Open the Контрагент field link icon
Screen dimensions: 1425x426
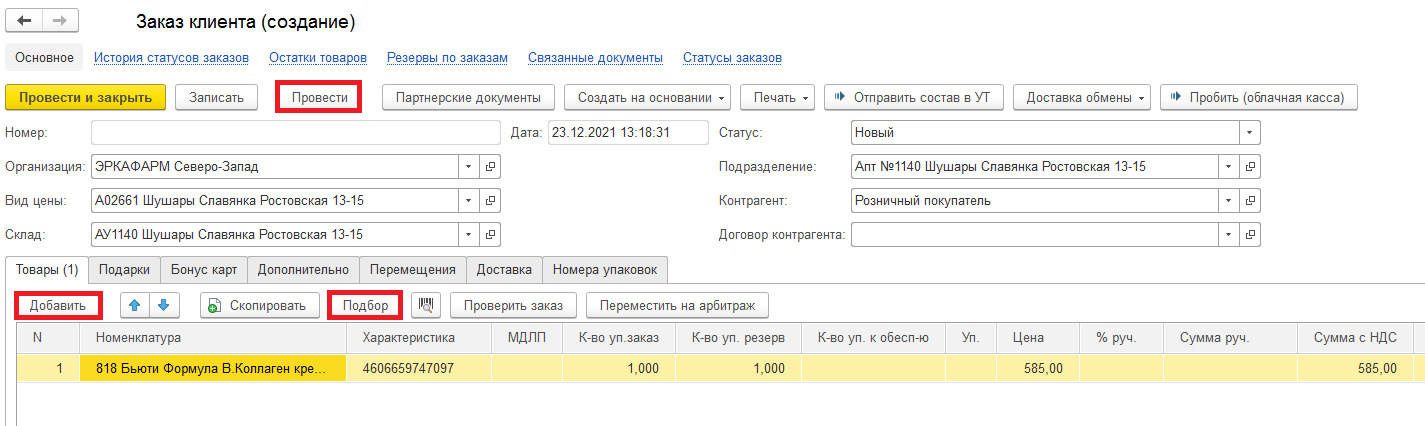point(1250,201)
